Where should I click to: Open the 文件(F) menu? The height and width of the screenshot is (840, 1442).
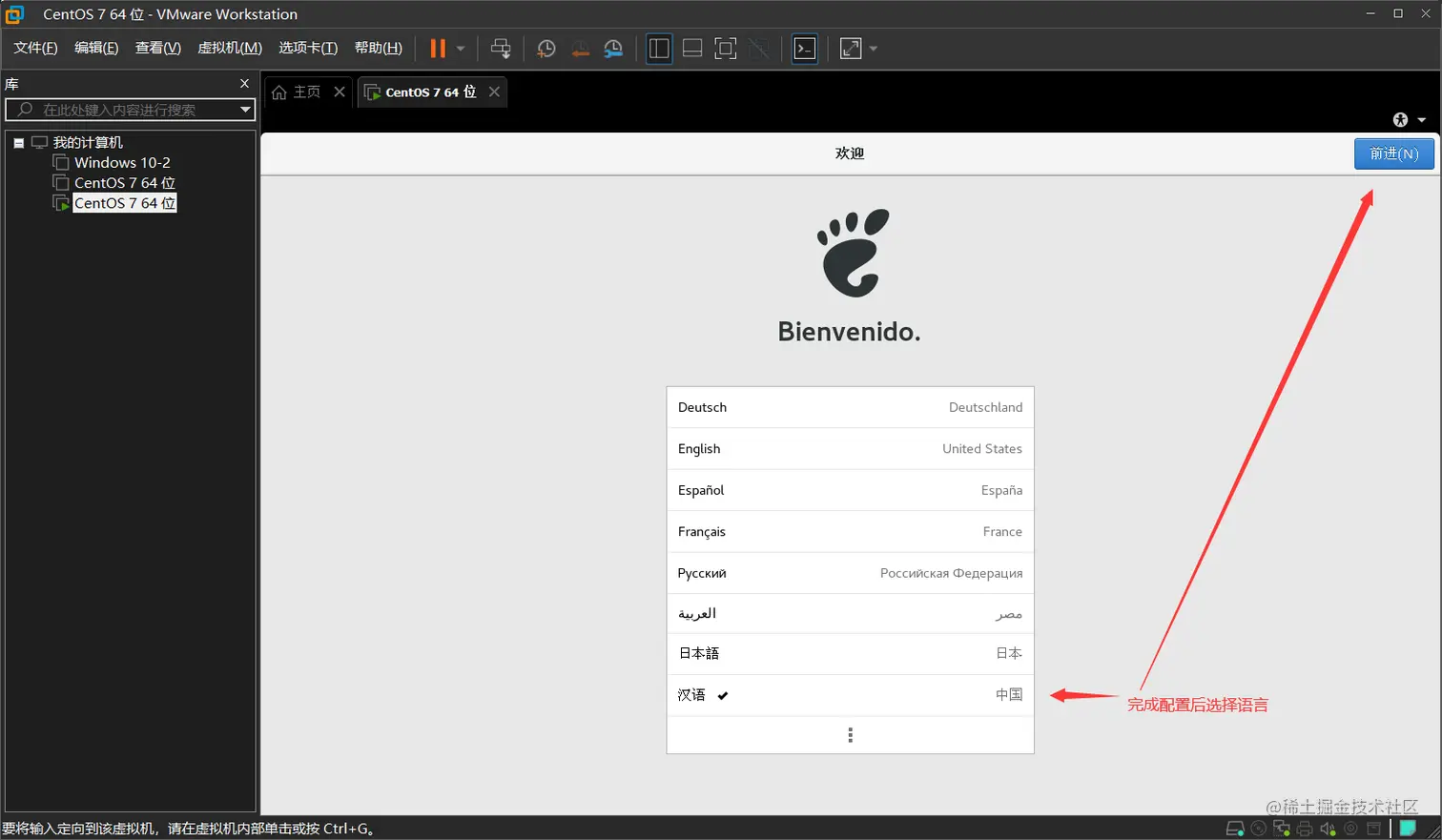click(35, 48)
